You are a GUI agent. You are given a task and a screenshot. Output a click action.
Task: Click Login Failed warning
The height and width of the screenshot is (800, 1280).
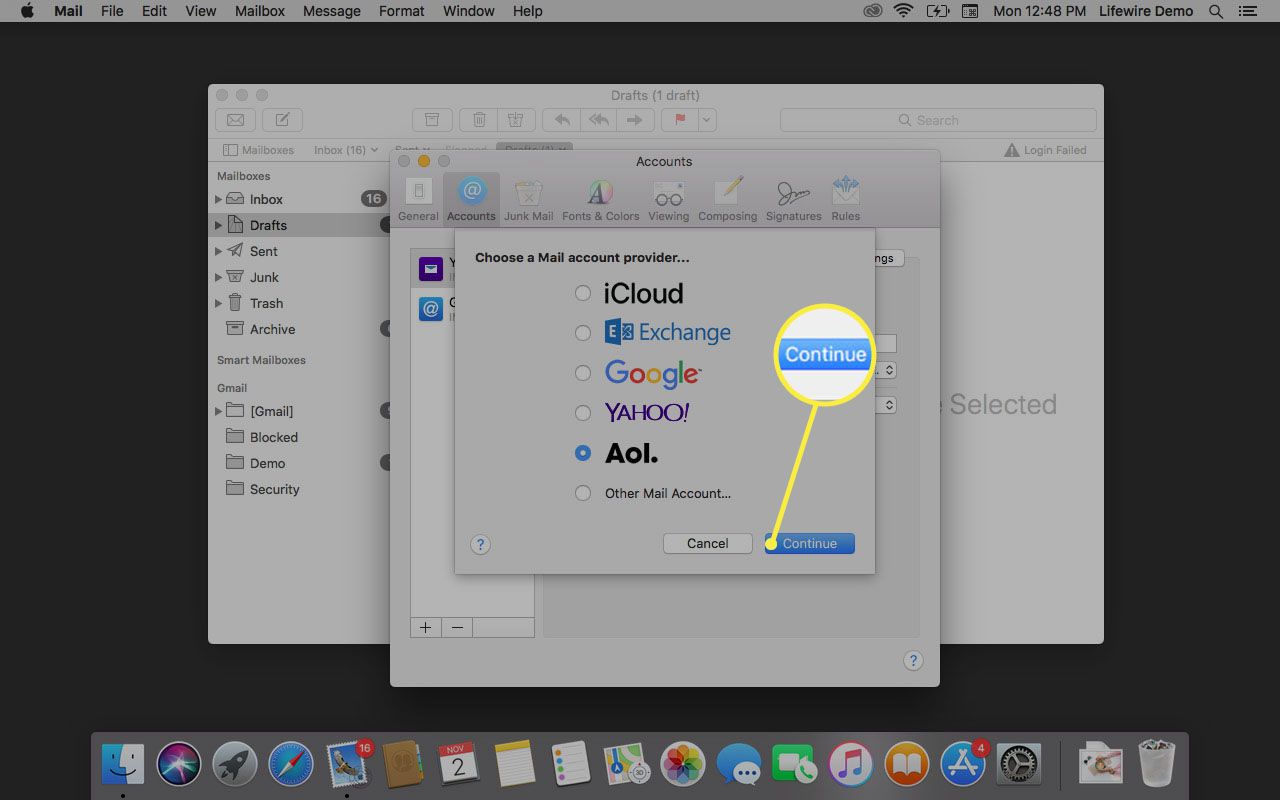click(1045, 150)
